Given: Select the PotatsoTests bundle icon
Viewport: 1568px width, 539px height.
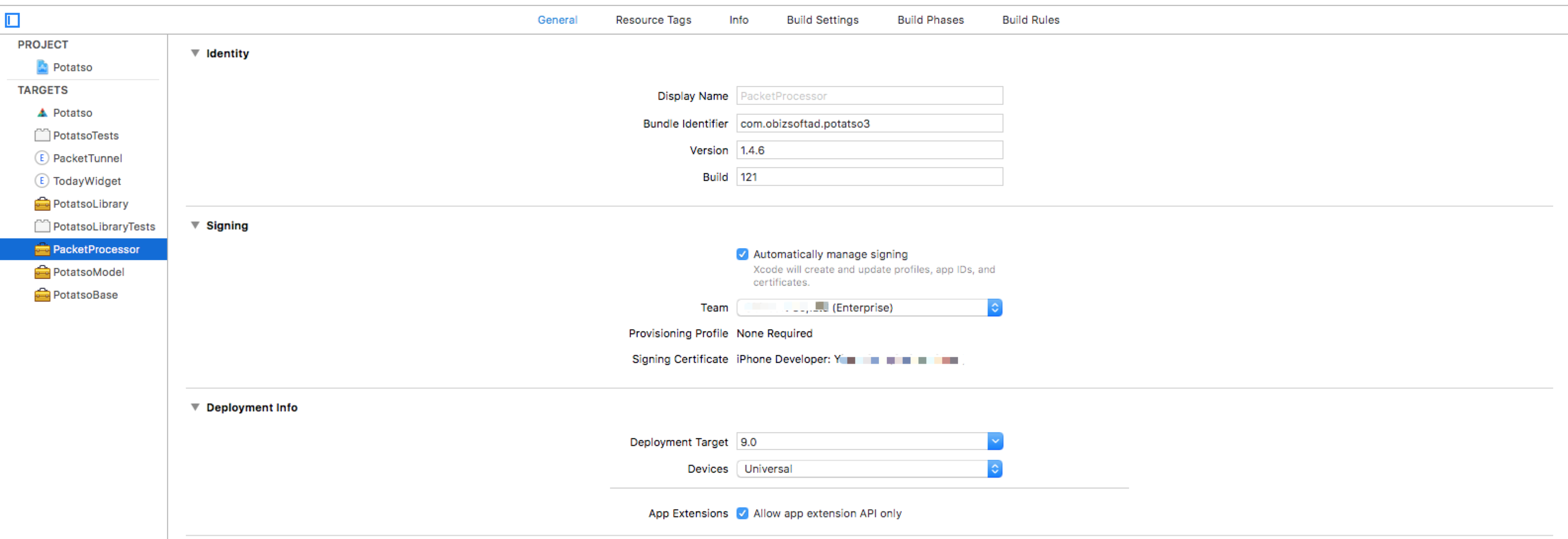Looking at the screenshot, I should [42, 135].
